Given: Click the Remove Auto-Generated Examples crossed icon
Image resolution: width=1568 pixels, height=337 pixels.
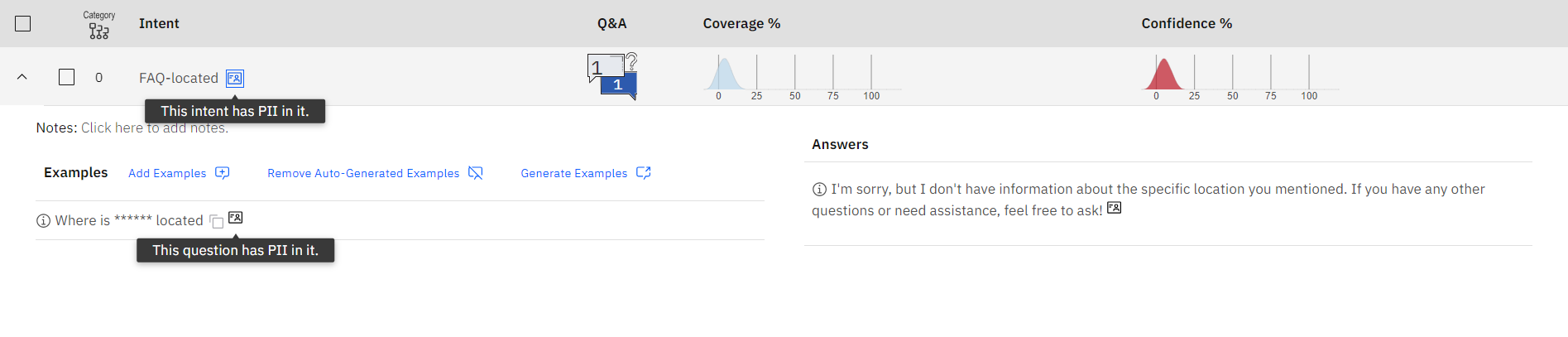Looking at the screenshot, I should pyautogui.click(x=475, y=173).
